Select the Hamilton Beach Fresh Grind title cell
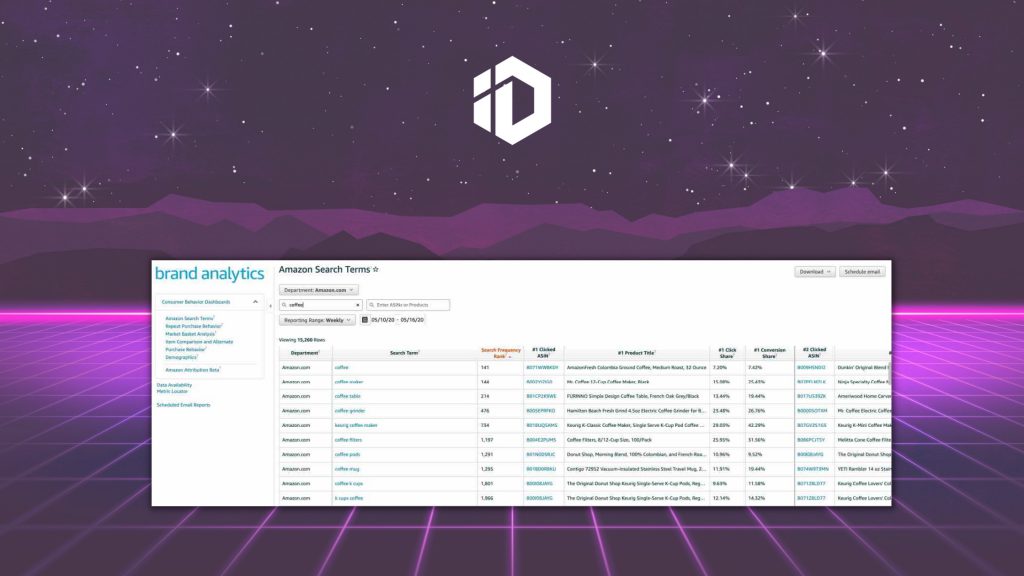1024x576 pixels. click(x=637, y=411)
